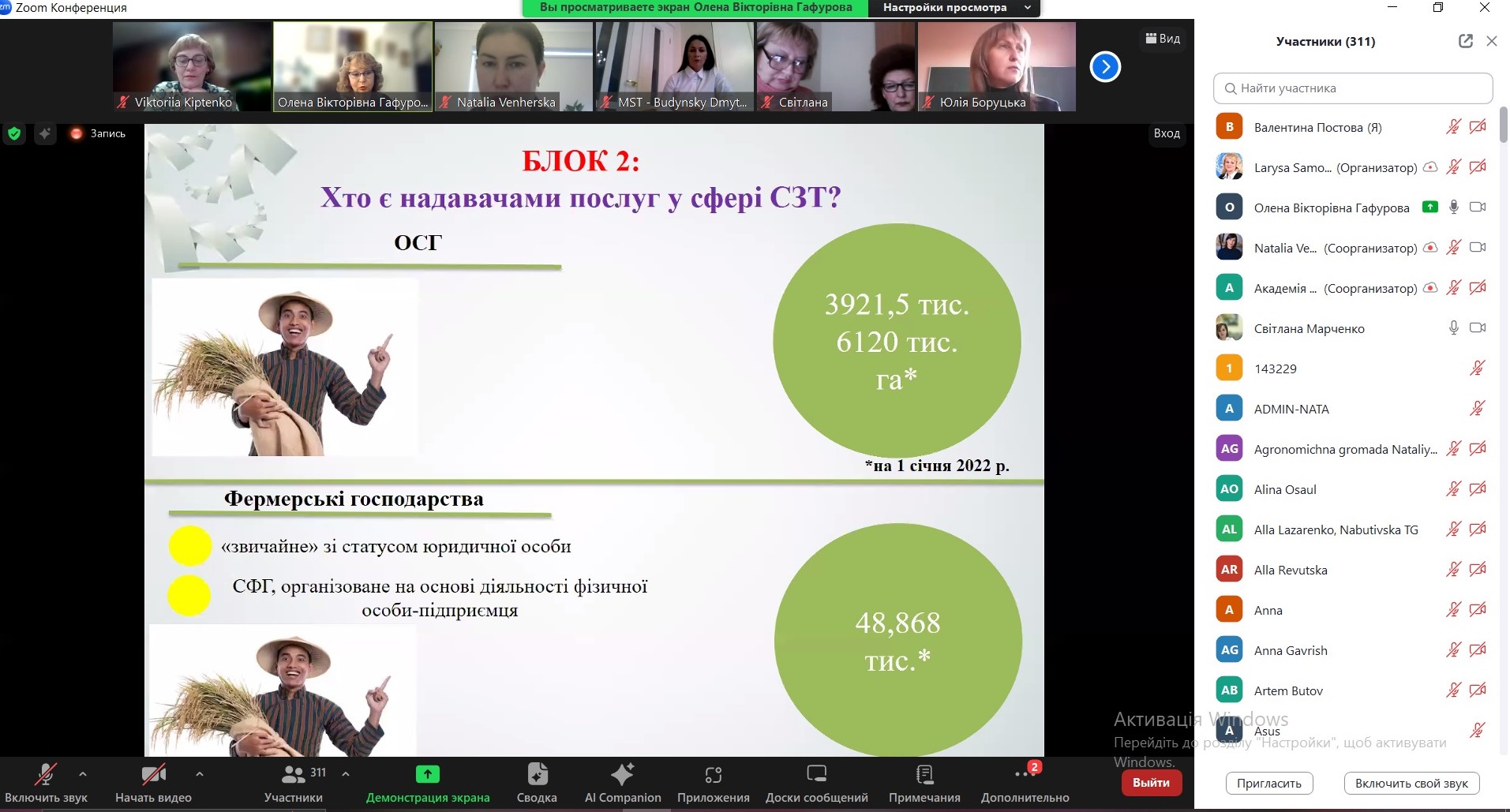1510x812 pixels.
Task: Pop out the participants panel
Action: [x=1465, y=41]
